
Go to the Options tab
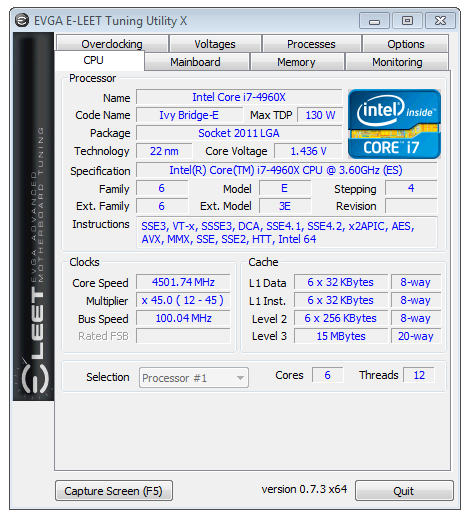pos(406,44)
